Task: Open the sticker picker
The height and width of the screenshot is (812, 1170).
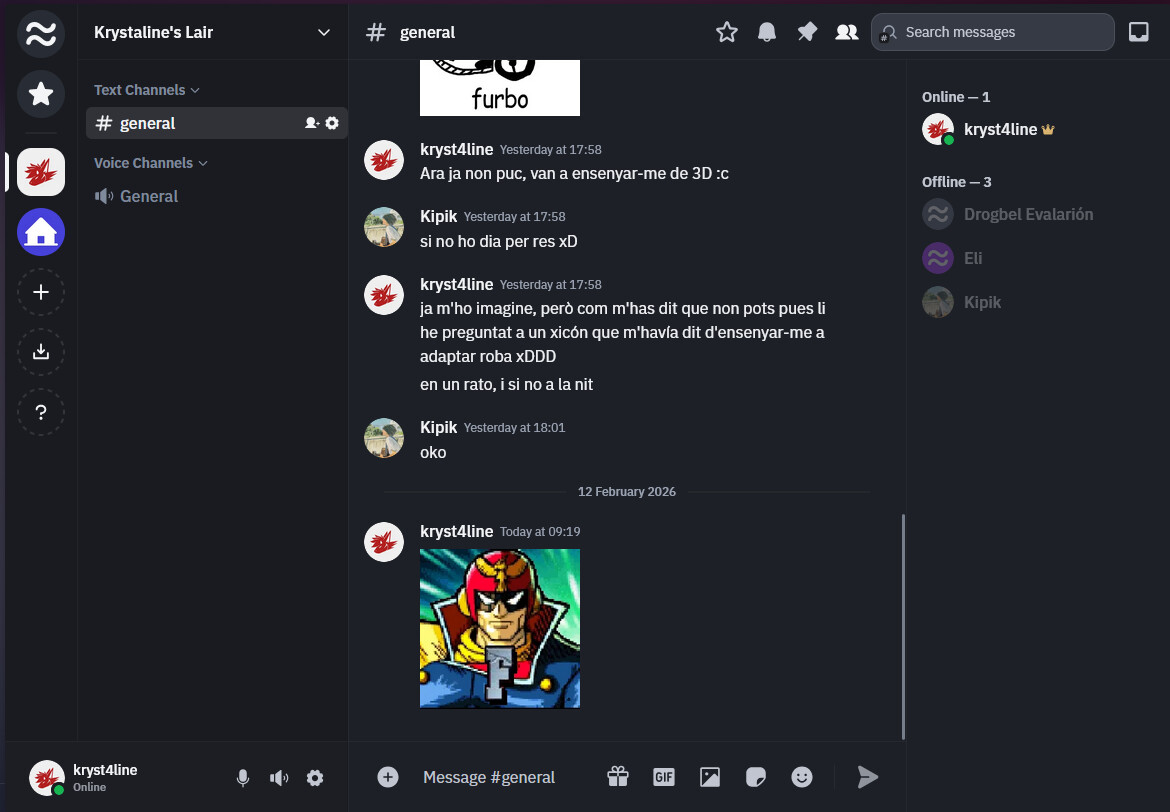Action: [756, 777]
